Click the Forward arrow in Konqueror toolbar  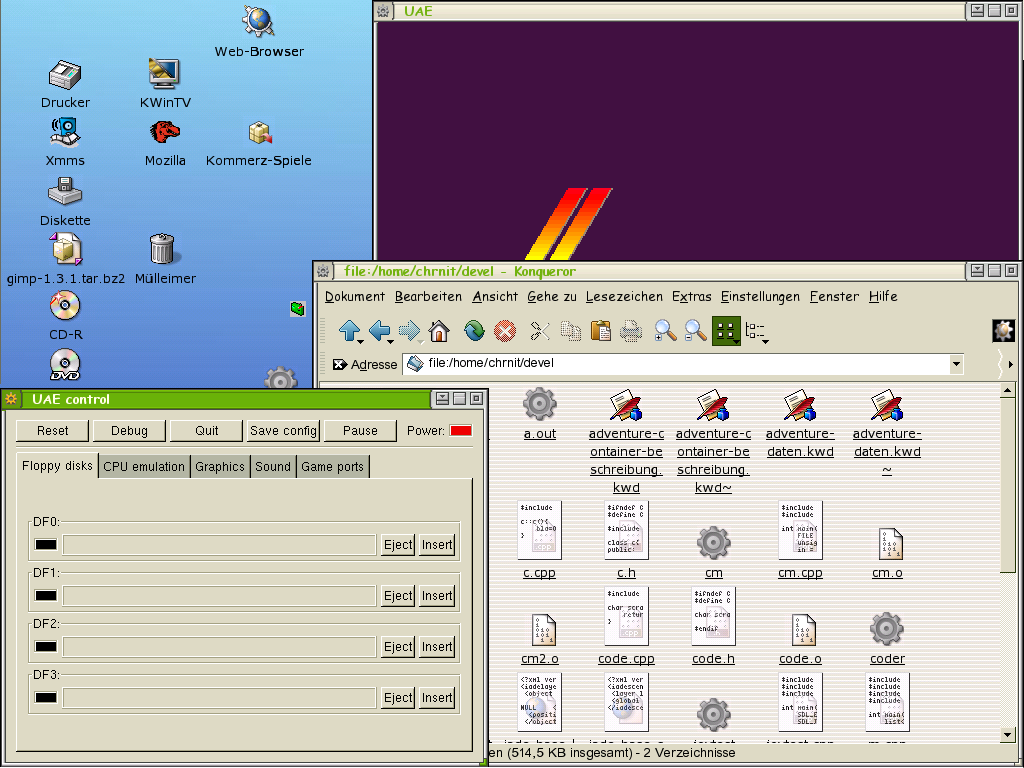[409, 331]
